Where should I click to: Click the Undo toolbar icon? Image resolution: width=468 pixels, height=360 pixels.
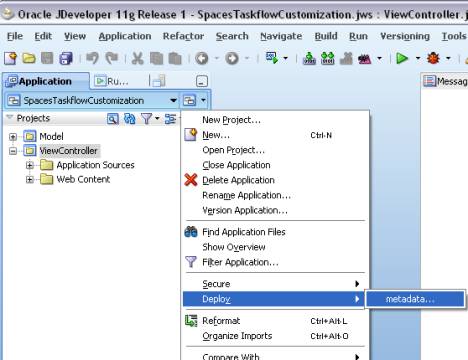pyautogui.click(x=92, y=59)
